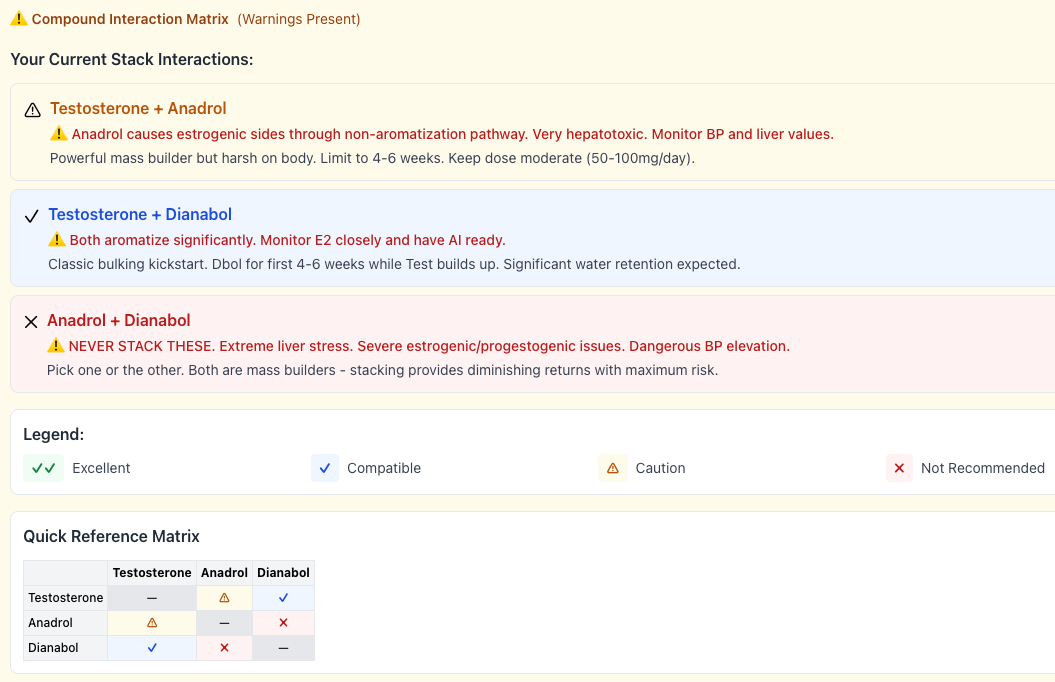Click the Quick Reference Matrix section title
Image resolution: width=1055 pixels, height=682 pixels.
111,536
